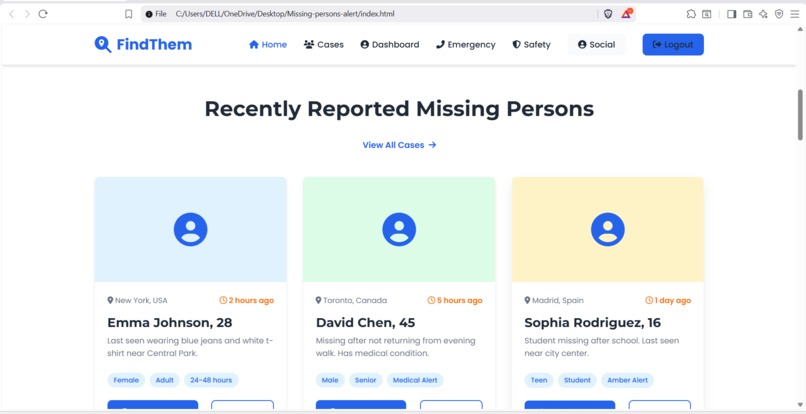This screenshot has height=414, width=806.
Task: Click Emma Johnson's avatar icon
Action: pyautogui.click(x=191, y=229)
